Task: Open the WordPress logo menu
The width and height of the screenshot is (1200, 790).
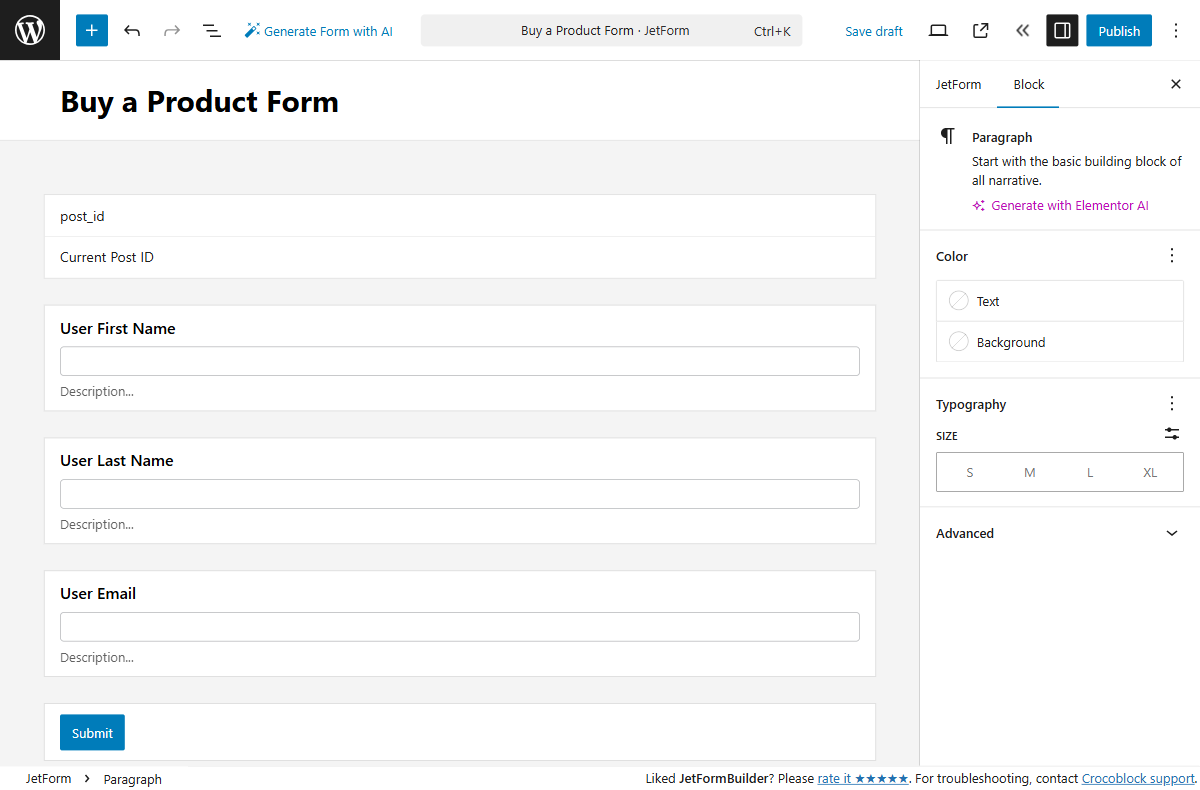Action: pos(30,30)
